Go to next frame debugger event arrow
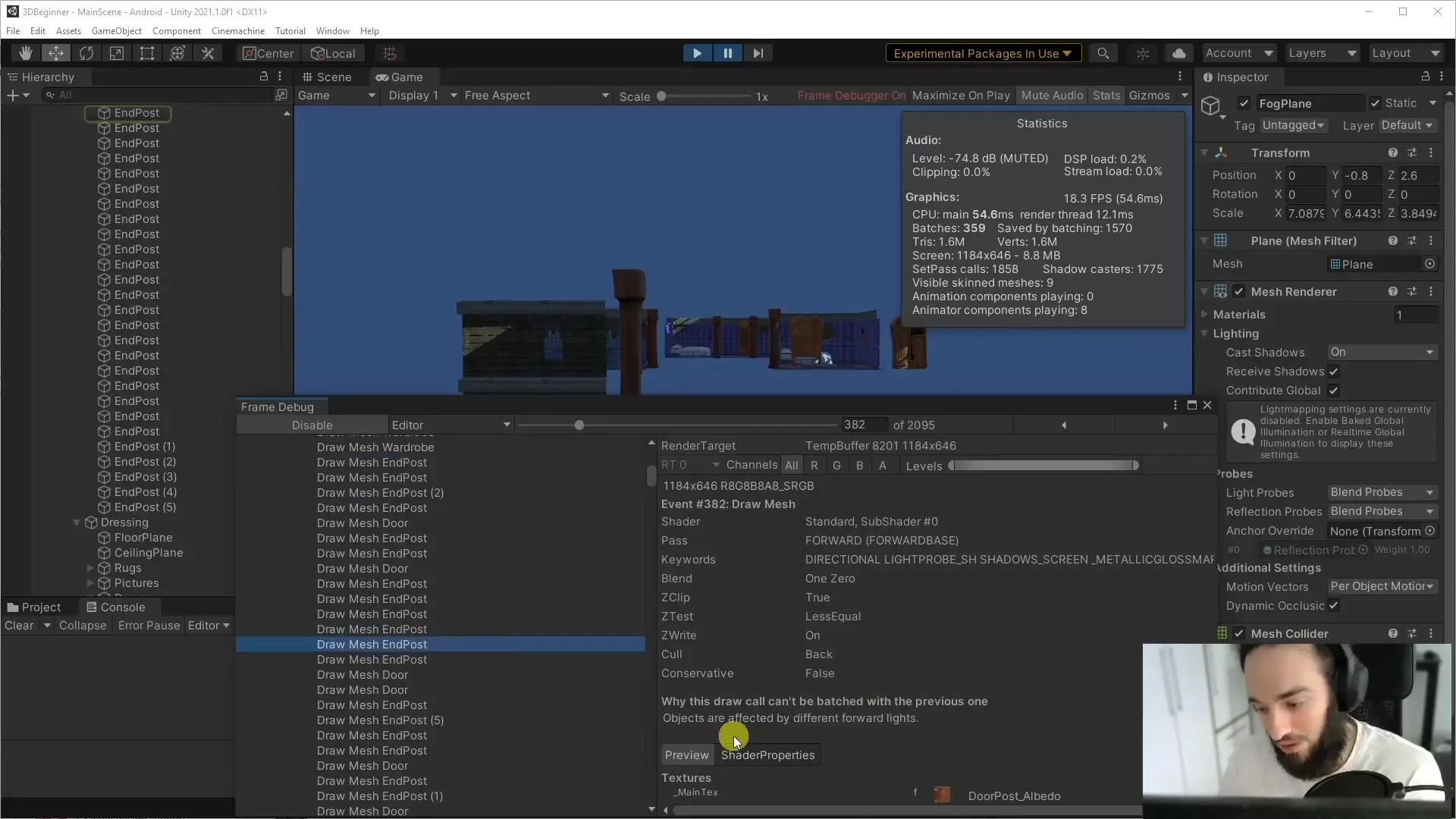 (x=1165, y=425)
